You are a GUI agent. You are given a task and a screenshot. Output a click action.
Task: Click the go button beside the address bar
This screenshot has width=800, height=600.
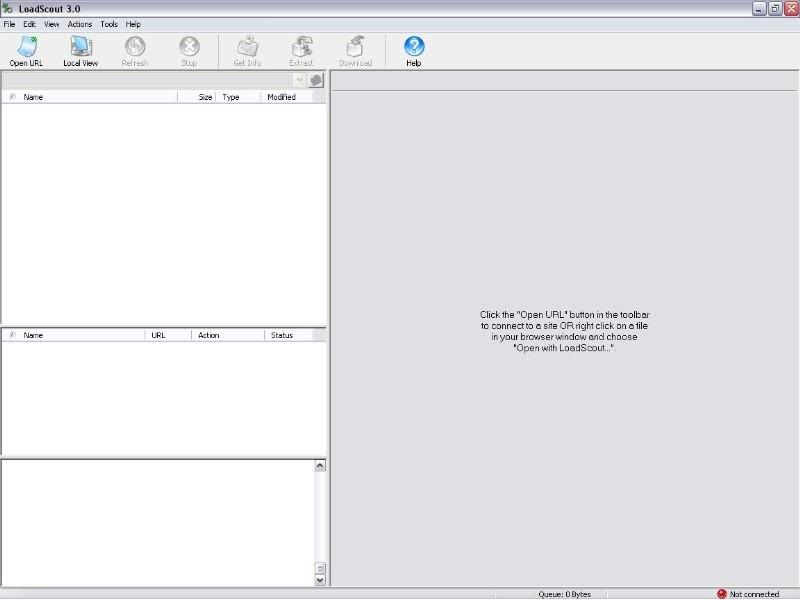316,80
